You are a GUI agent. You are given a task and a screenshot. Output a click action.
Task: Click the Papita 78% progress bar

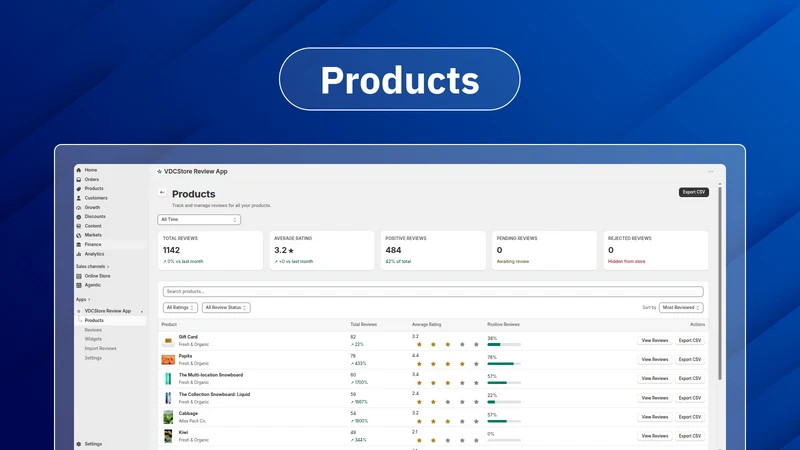[x=504, y=364]
